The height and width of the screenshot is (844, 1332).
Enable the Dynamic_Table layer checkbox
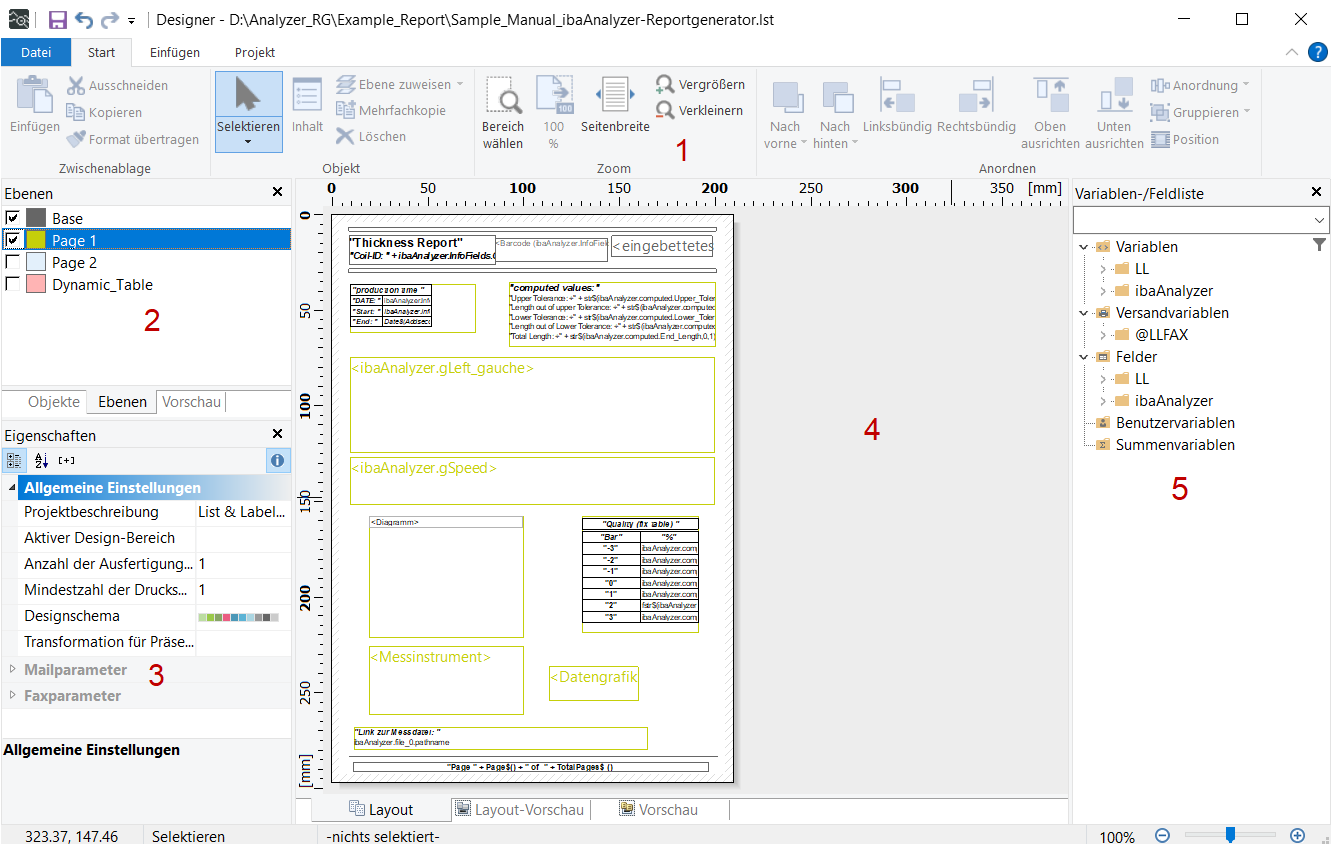[x=13, y=284]
